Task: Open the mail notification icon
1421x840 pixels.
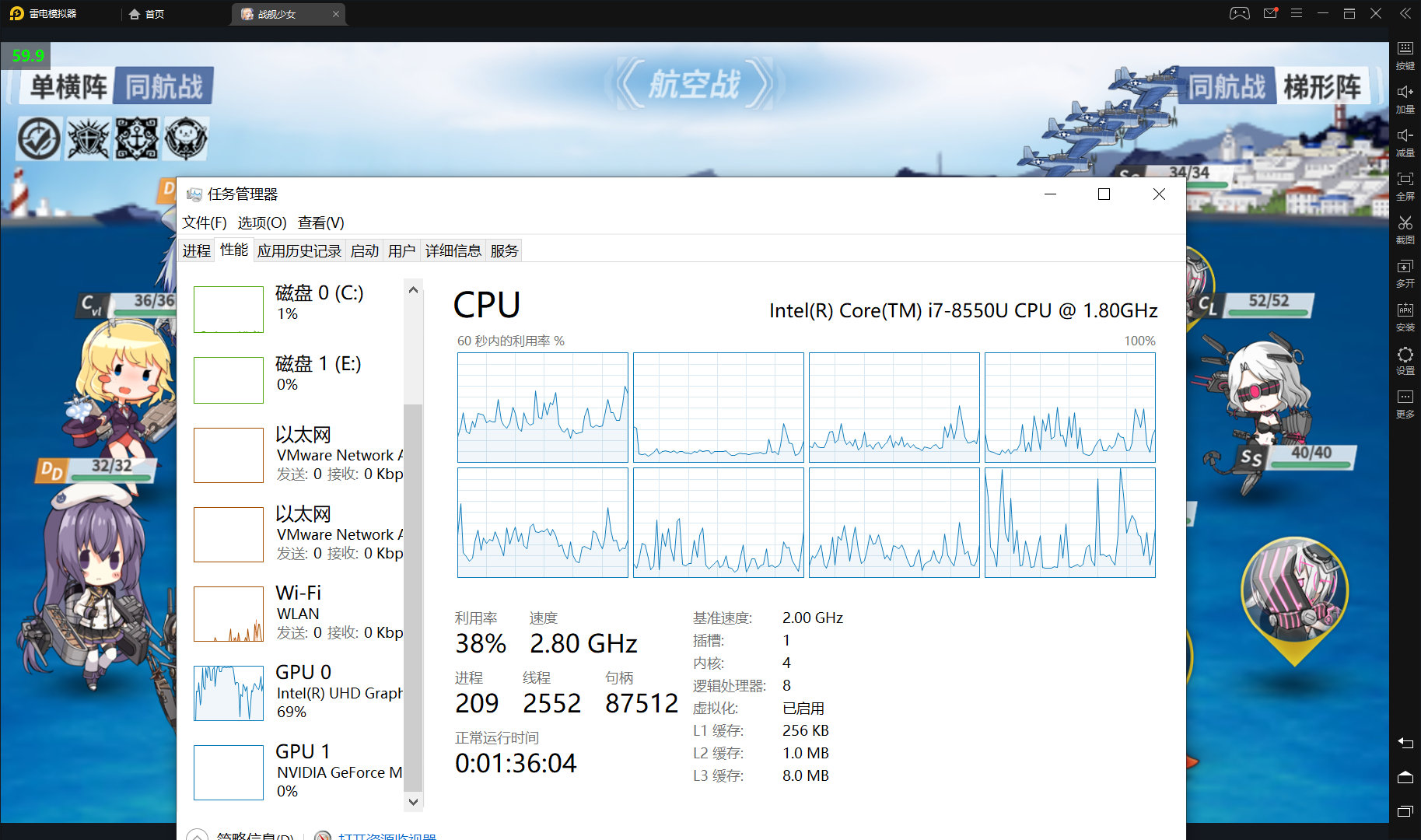Action: point(1270,13)
